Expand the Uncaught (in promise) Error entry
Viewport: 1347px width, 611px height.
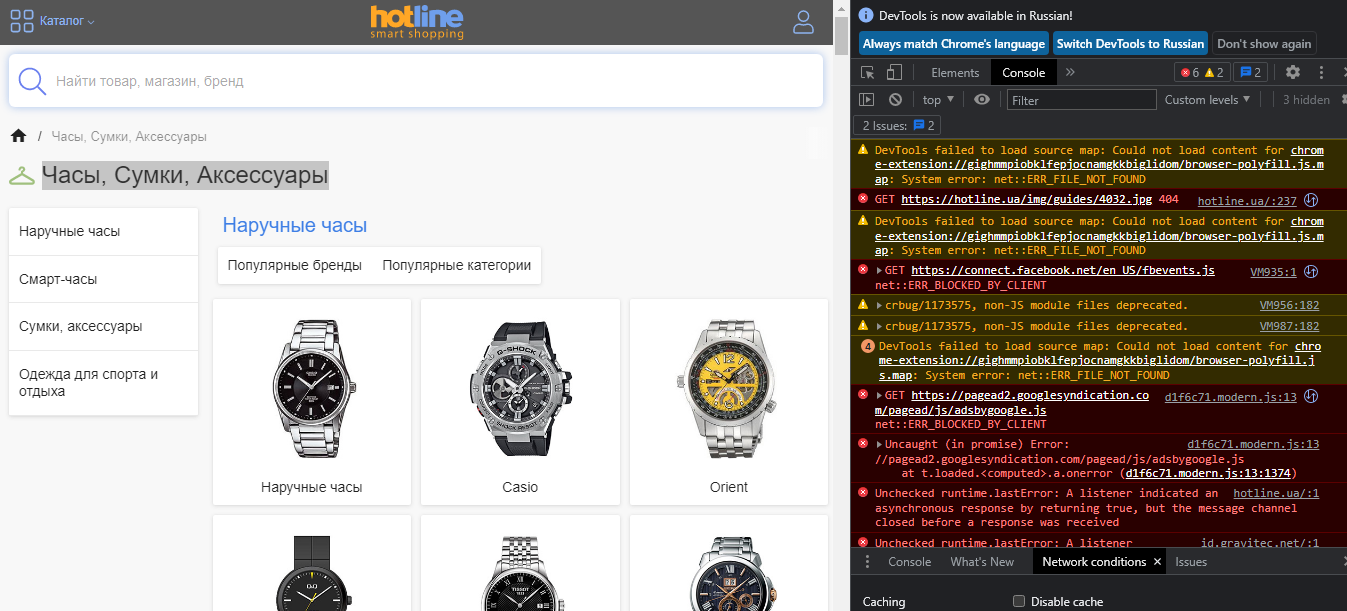pyautogui.click(x=880, y=444)
